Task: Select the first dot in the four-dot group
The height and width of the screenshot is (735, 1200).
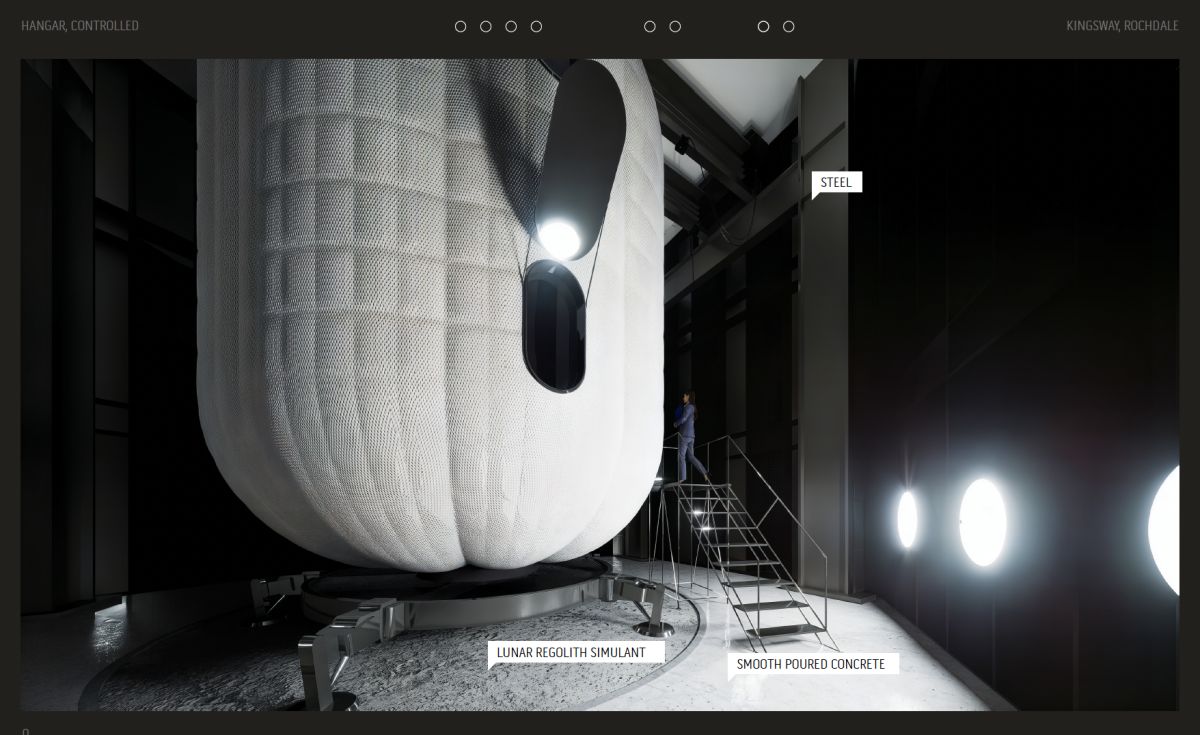Action: coord(461,26)
